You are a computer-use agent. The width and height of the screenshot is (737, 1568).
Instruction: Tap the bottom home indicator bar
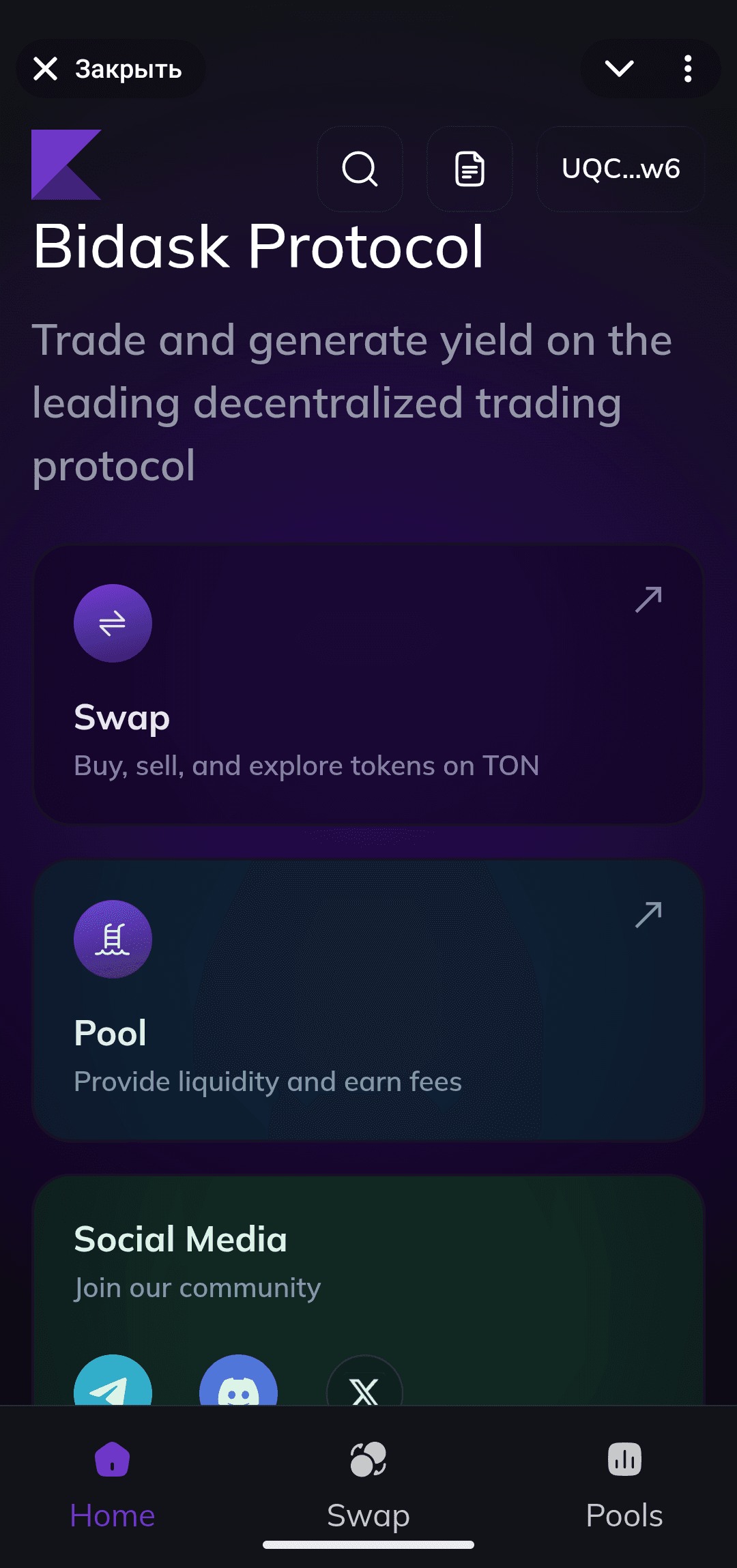369,1545
